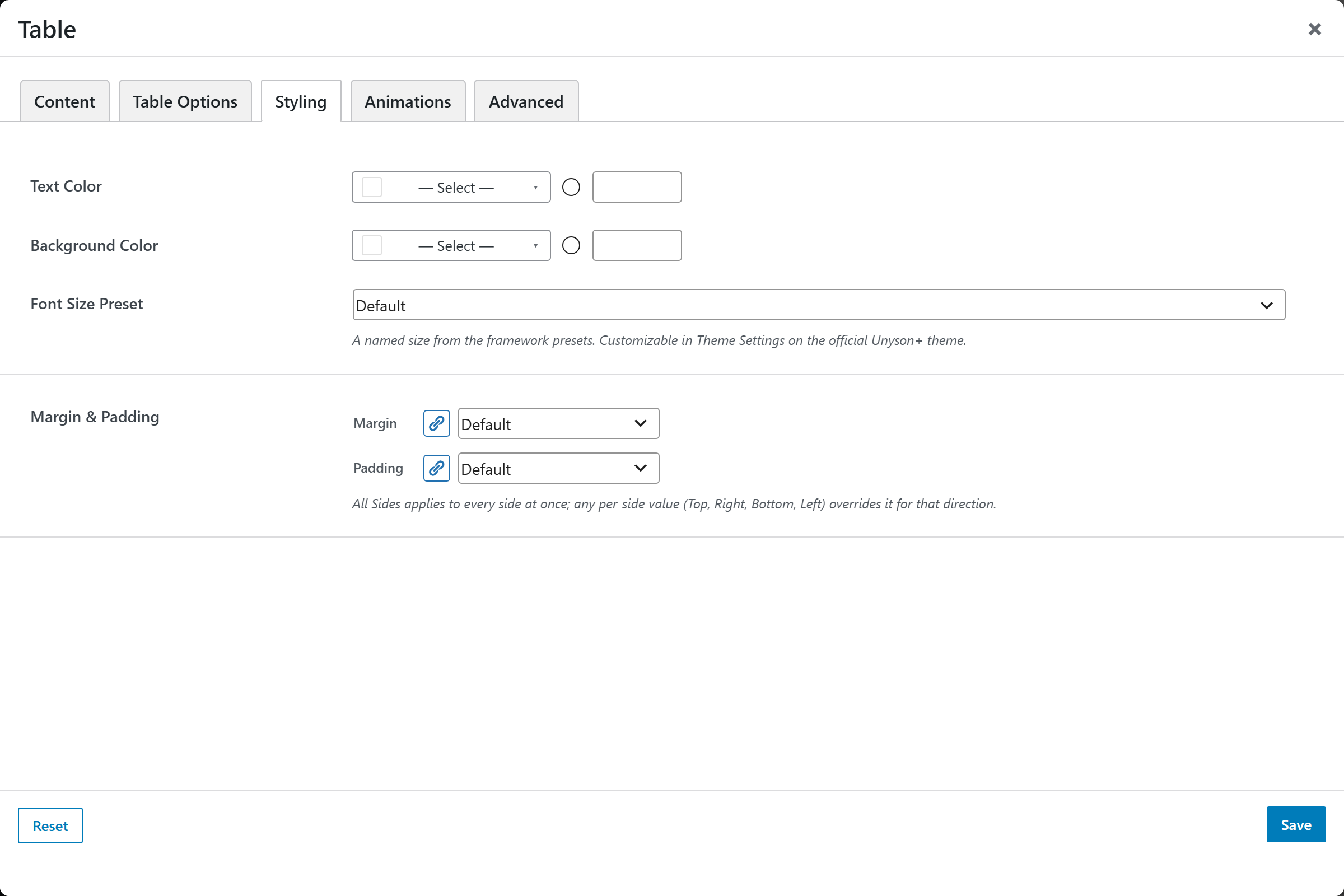The width and height of the screenshot is (1344, 896).
Task: Toggle the Padding link-sides icon
Action: pyautogui.click(x=437, y=468)
